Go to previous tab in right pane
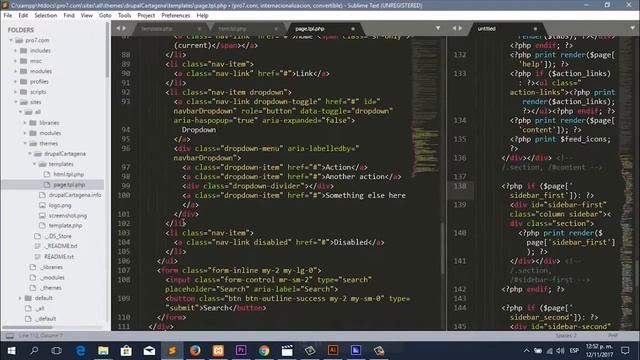The height and width of the screenshot is (360, 640). [454, 28]
